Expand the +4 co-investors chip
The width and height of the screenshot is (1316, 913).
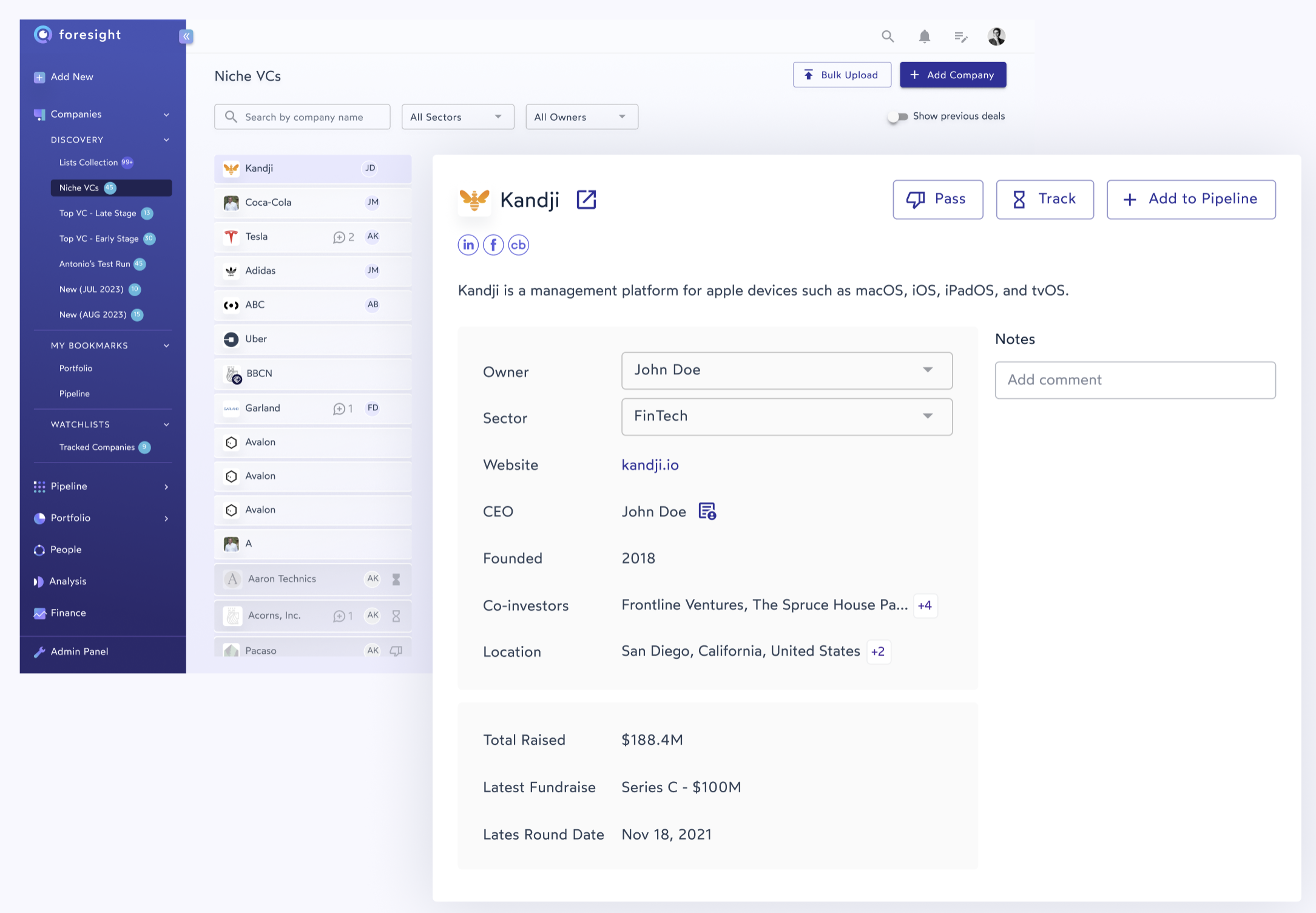click(x=924, y=605)
